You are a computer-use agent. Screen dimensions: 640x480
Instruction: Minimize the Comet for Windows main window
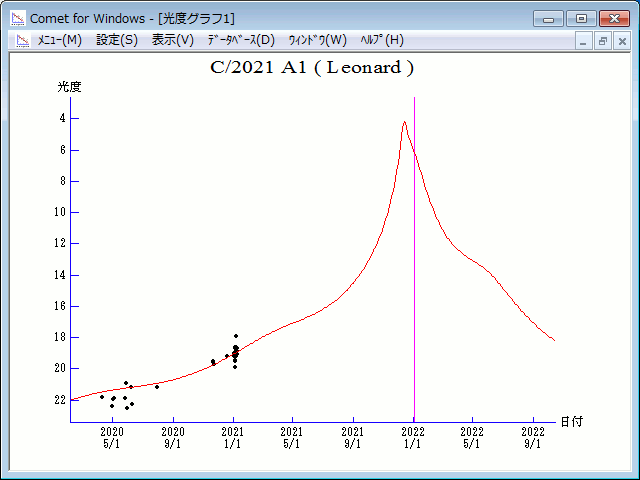pos(548,18)
